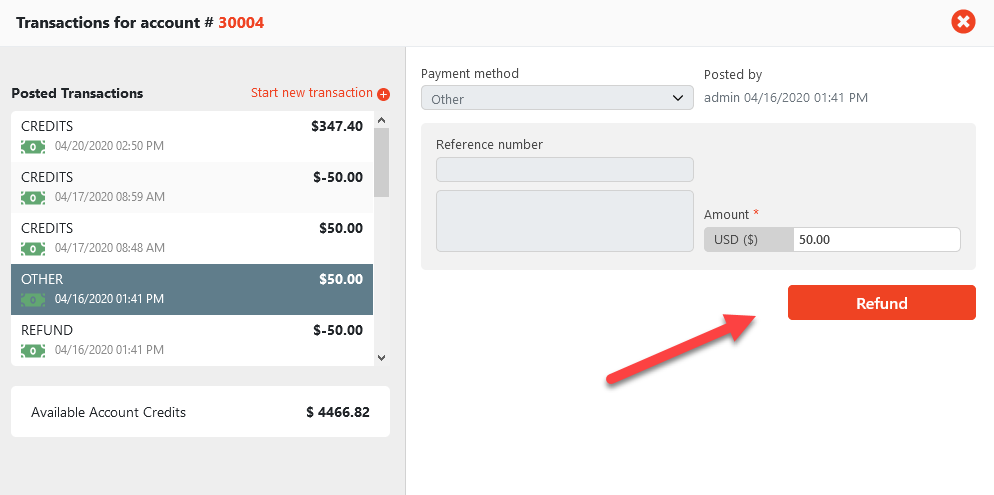Click money icon on 08:48 AM CREDITS transaction

(33, 248)
